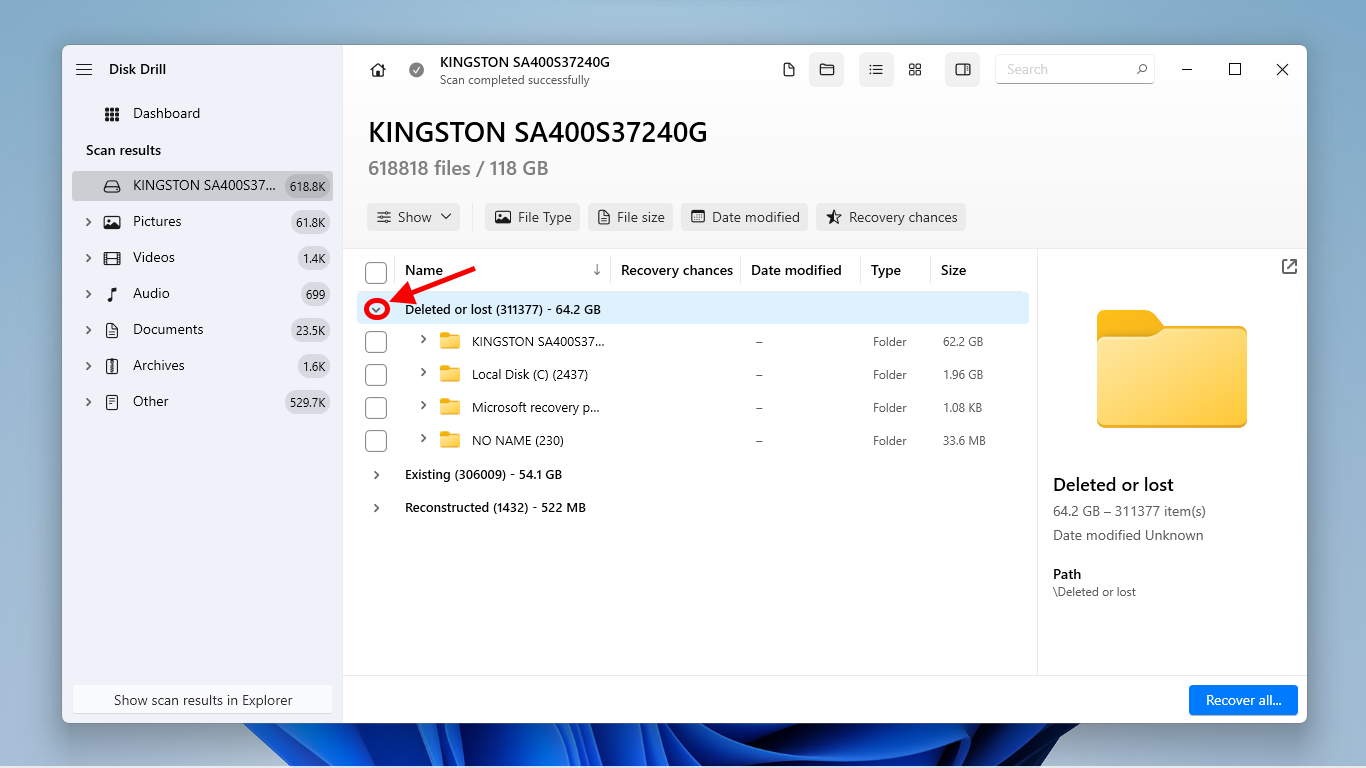Sort by Name column header
The height and width of the screenshot is (768, 1366).
[x=424, y=270]
